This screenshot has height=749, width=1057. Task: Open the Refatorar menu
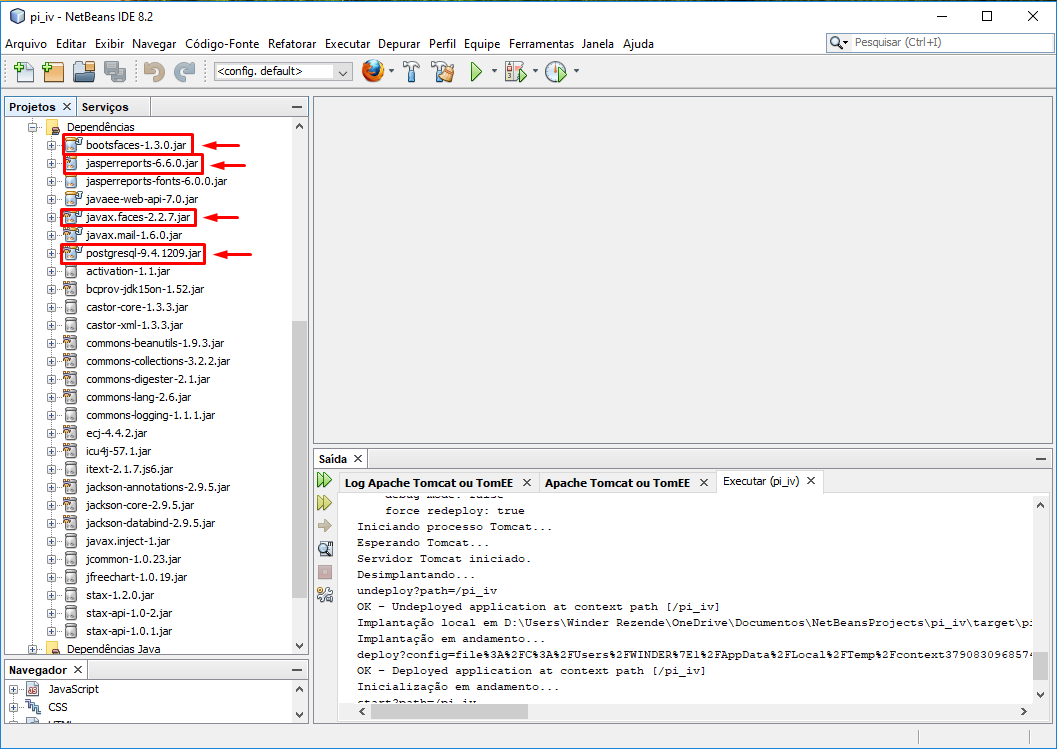292,44
